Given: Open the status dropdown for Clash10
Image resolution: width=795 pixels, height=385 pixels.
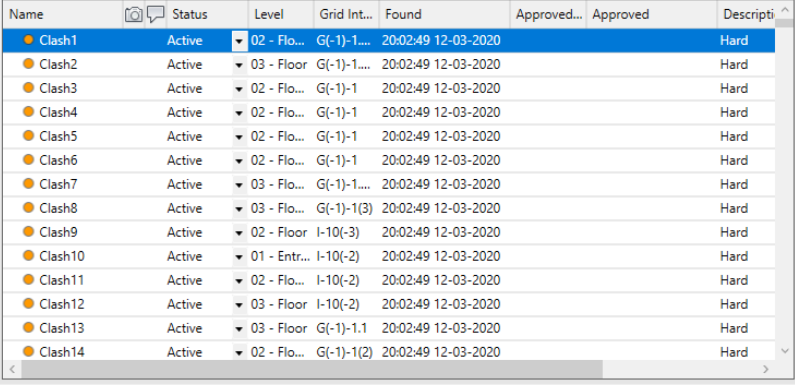Looking at the screenshot, I should [x=239, y=257].
